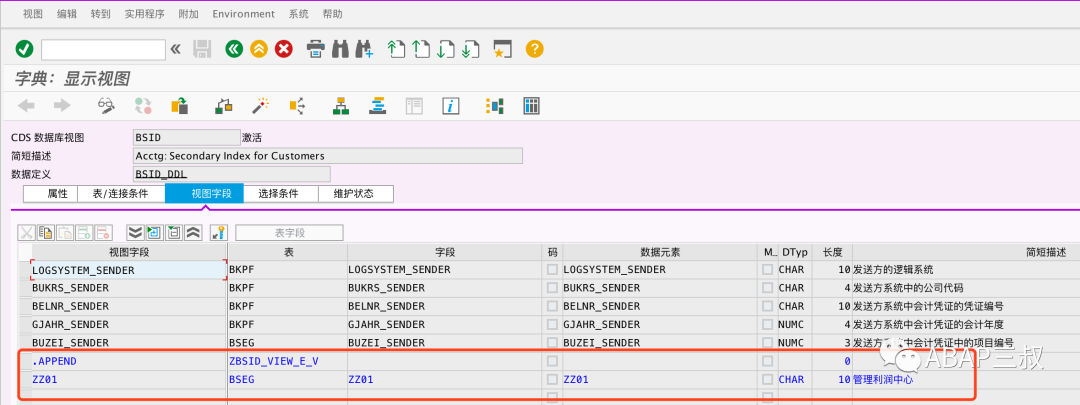Viewport: 1080px width, 405px height.
Task: Click the Object hierarchy tree icon
Action: 340,106
